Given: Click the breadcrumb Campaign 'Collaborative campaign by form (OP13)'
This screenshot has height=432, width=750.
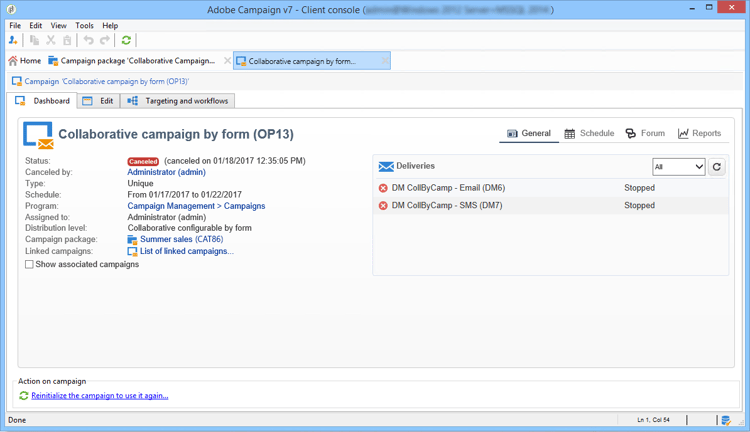Looking at the screenshot, I should pos(107,81).
